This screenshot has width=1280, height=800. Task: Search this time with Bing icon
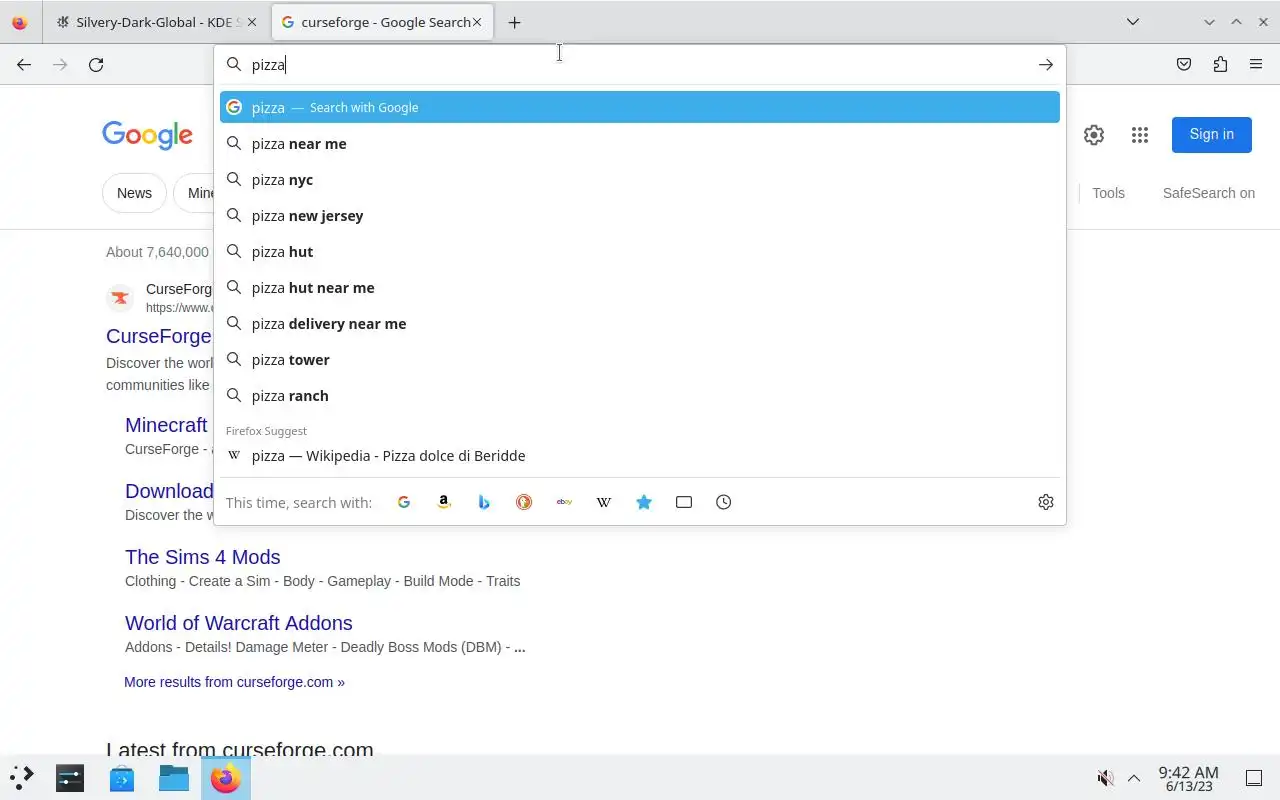484,502
